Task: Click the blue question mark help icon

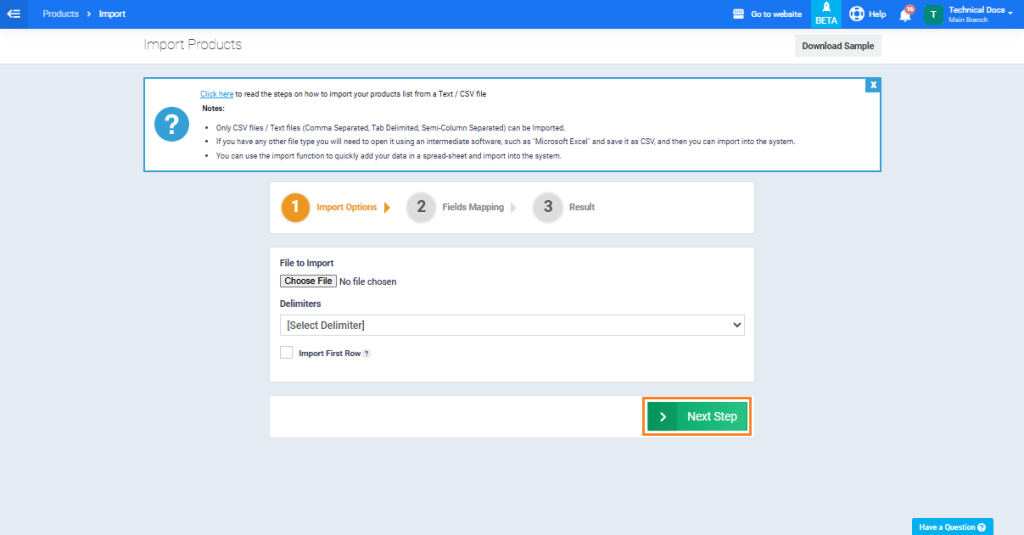Action: click(x=172, y=124)
